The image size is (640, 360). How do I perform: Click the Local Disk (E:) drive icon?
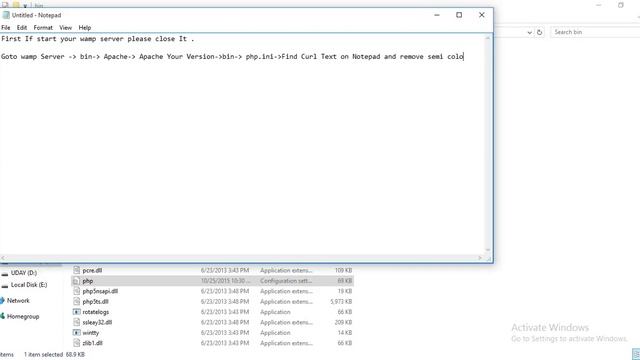pyautogui.click(x=5, y=285)
